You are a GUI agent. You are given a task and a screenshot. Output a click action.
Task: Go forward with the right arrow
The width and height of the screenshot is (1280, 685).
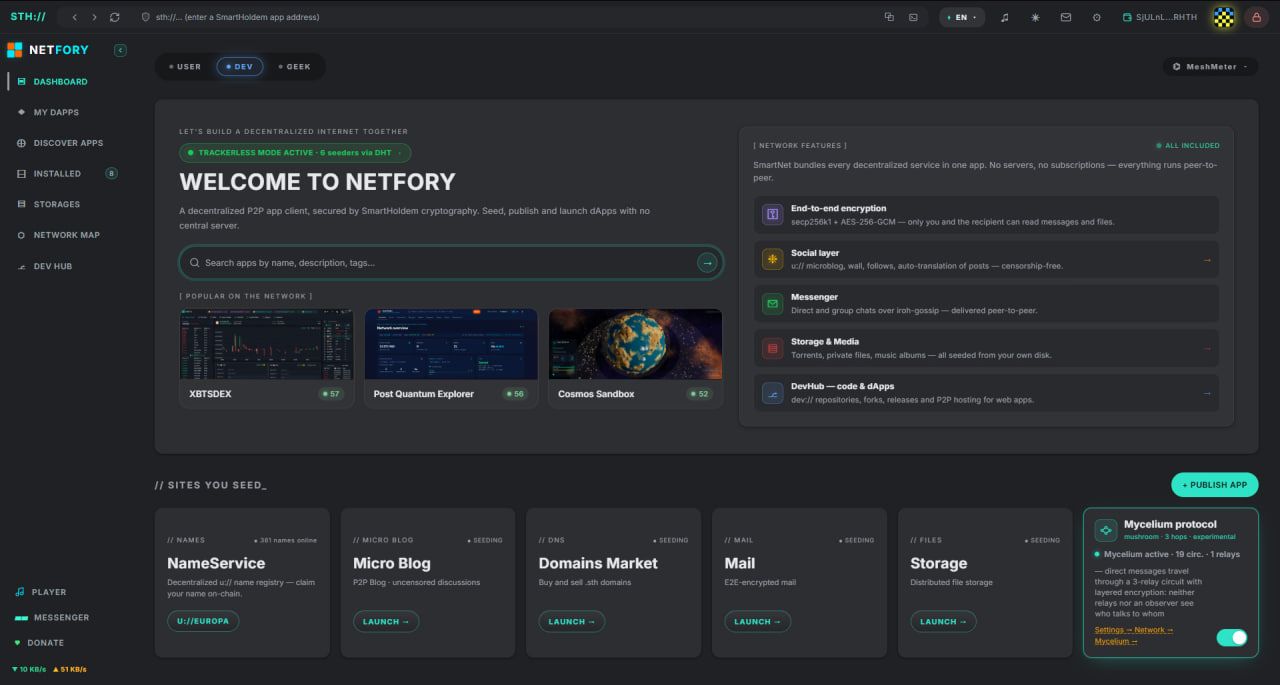point(95,17)
